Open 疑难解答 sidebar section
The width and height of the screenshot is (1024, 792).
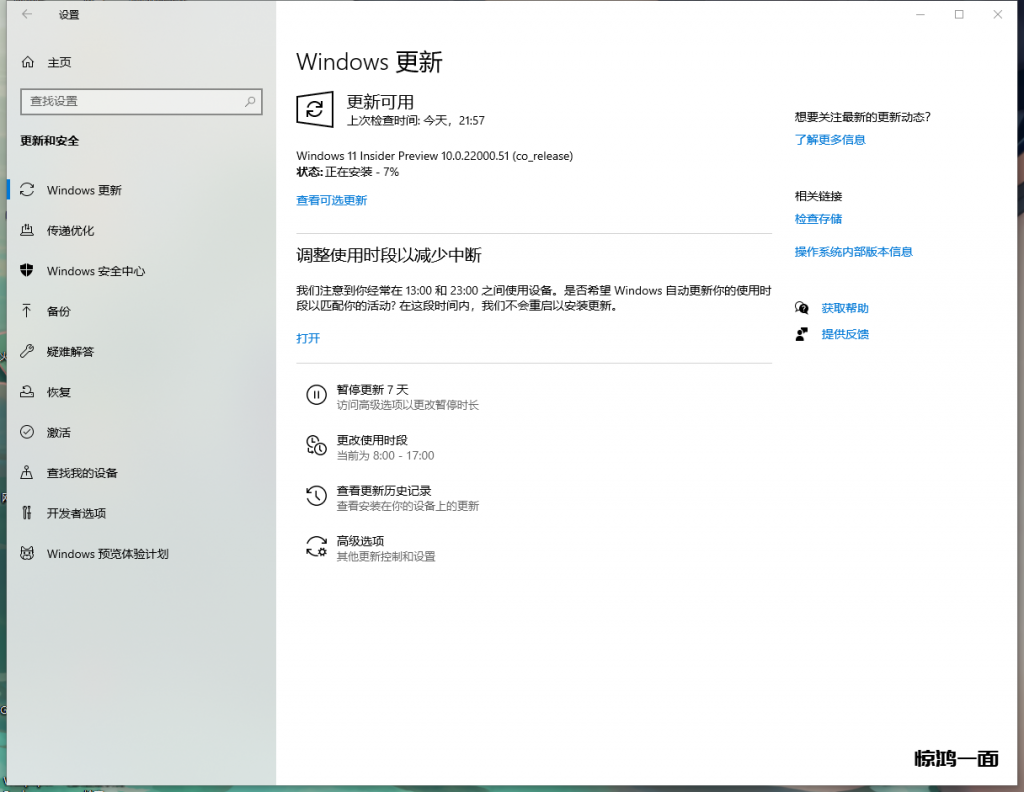(x=70, y=352)
